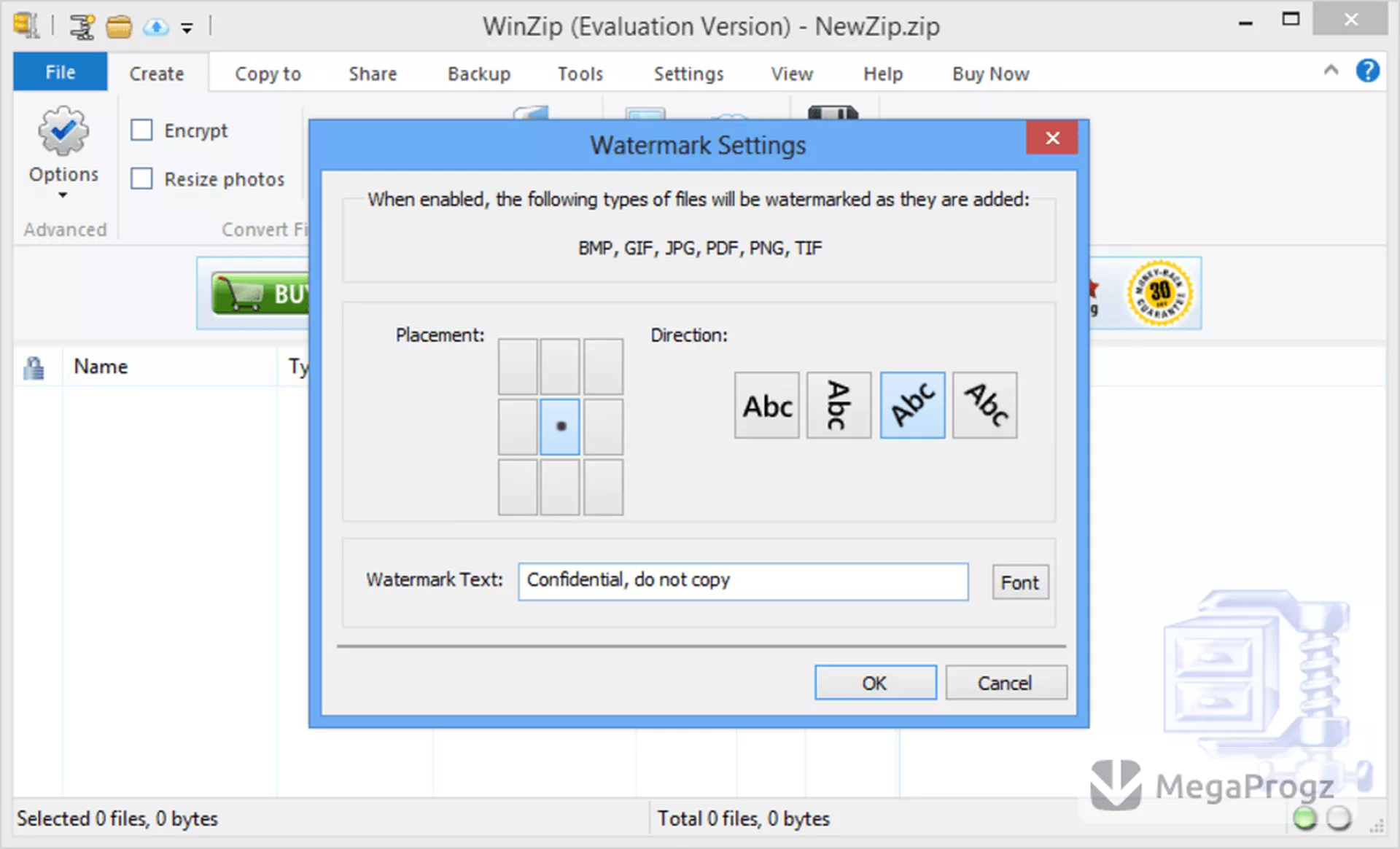Image resolution: width=1400 pixels, height=849 pixels.
Task: Switch to the Tools tab
Action: 580,74
